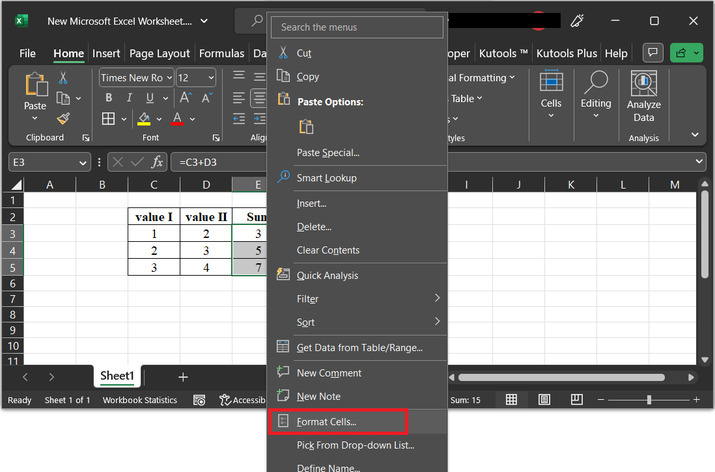Screen dimensions: 715x472
Task: Switch to Page Layout view icon
Action: click(x=544, y=400)
